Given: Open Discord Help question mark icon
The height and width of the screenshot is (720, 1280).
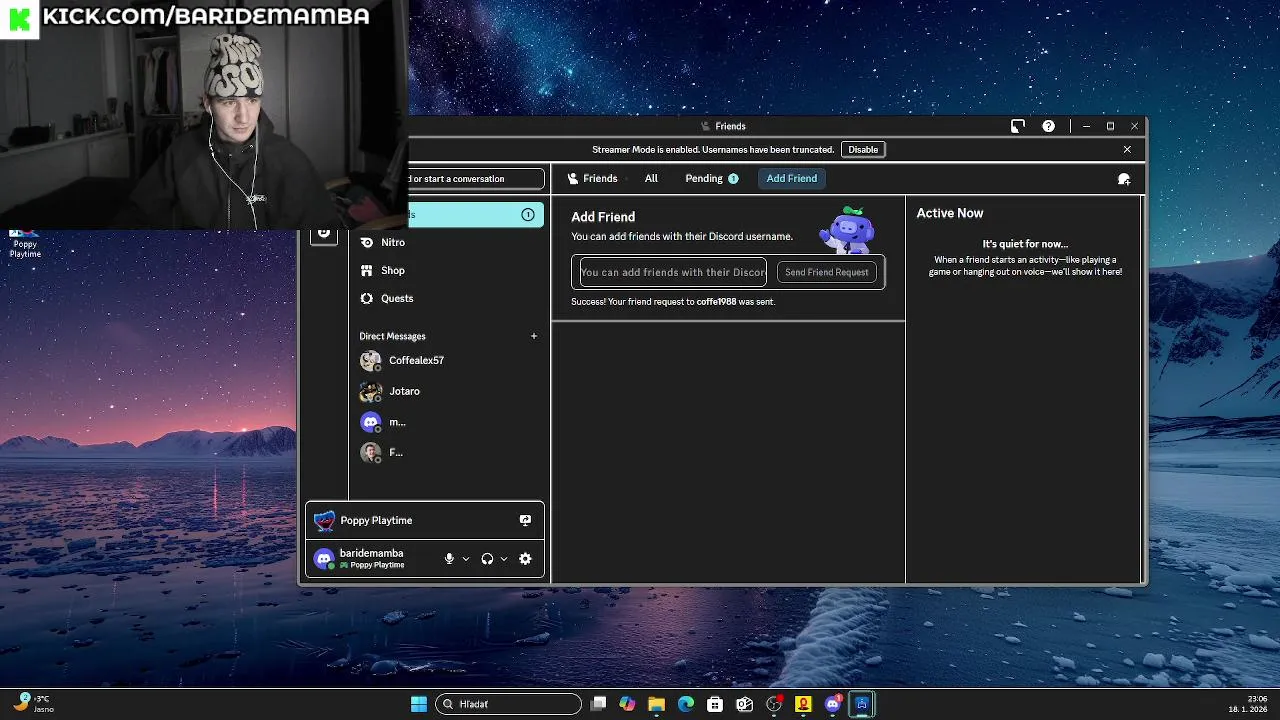Looking at the screenshot, I should [1048, 126].
